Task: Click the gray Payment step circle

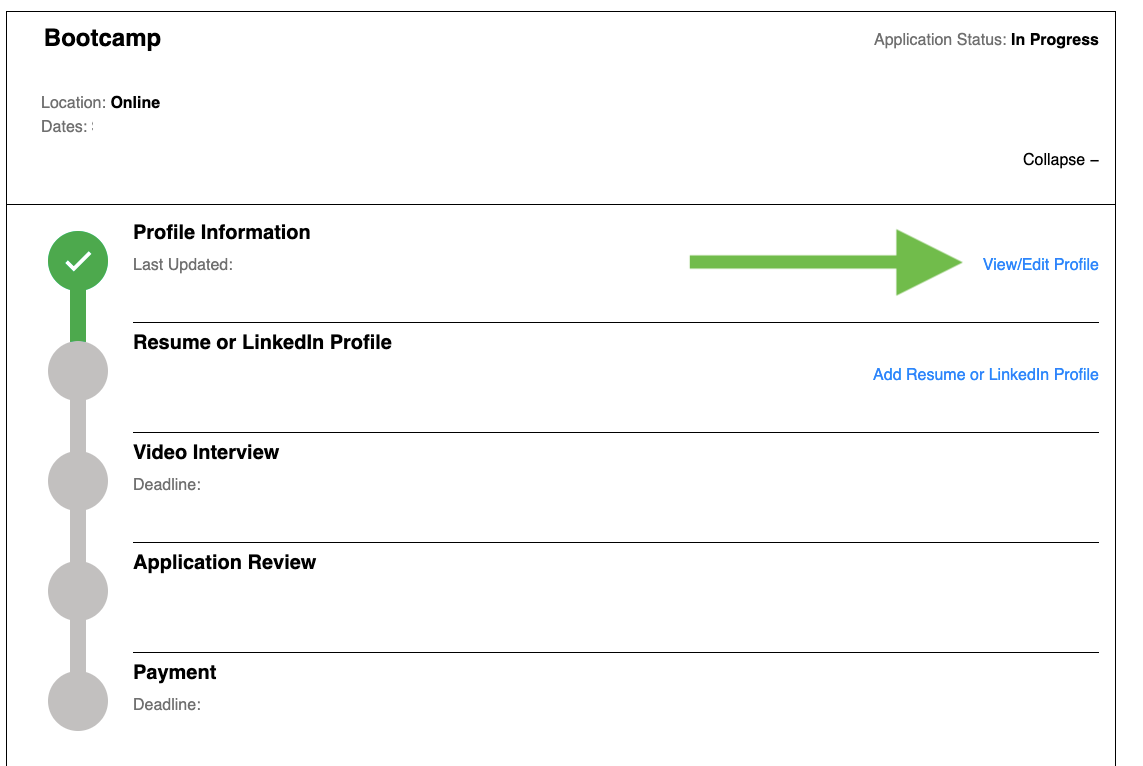Action: coord(78,701)
